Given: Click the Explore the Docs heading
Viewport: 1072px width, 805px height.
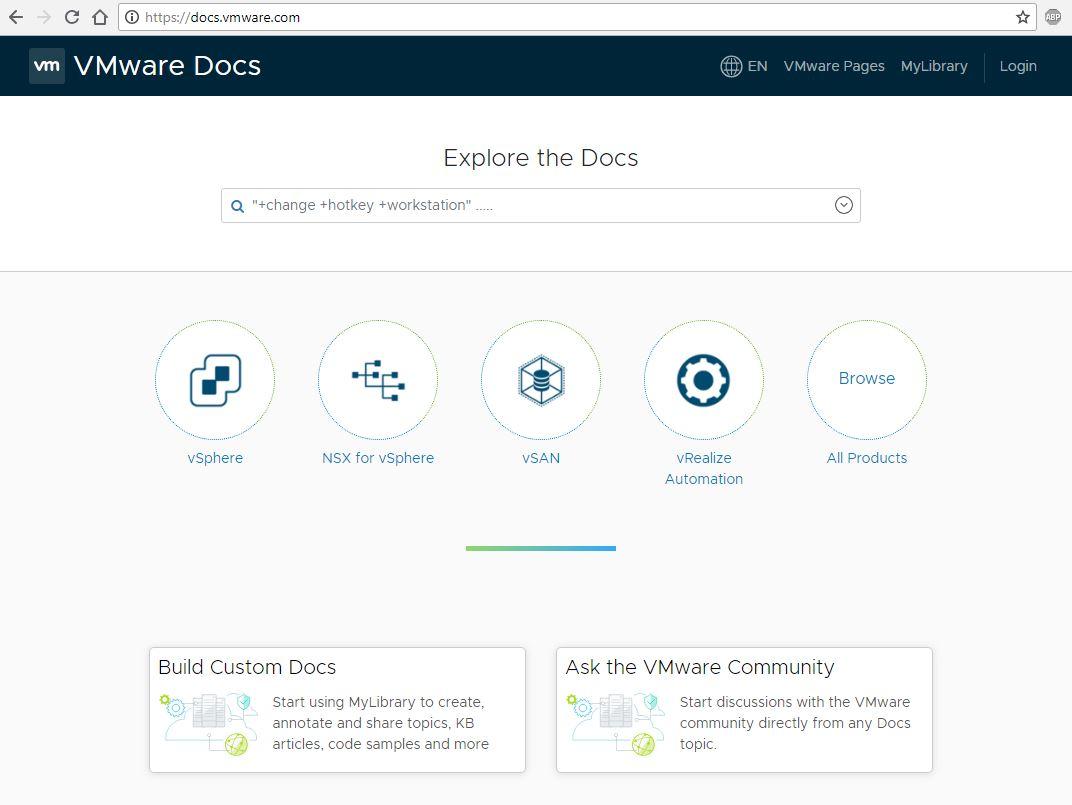Looking at the screenshot, I should (541, 158).
